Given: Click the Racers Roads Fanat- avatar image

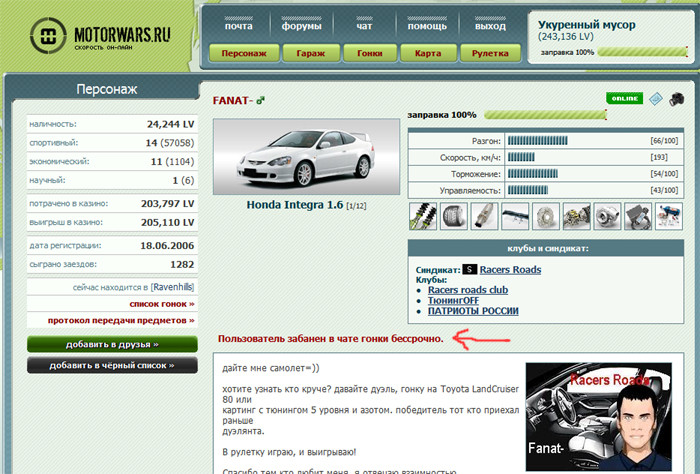Looking at the screenshot, I should 599,416.
